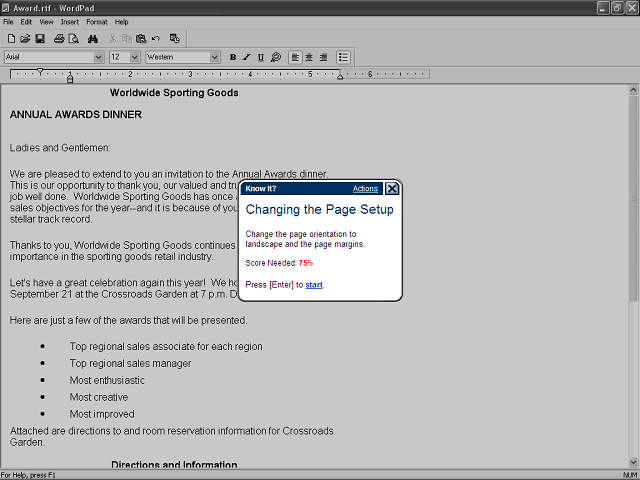Screen dimensions: 640x480
Task: Align text left
Action: pos(295,57)
